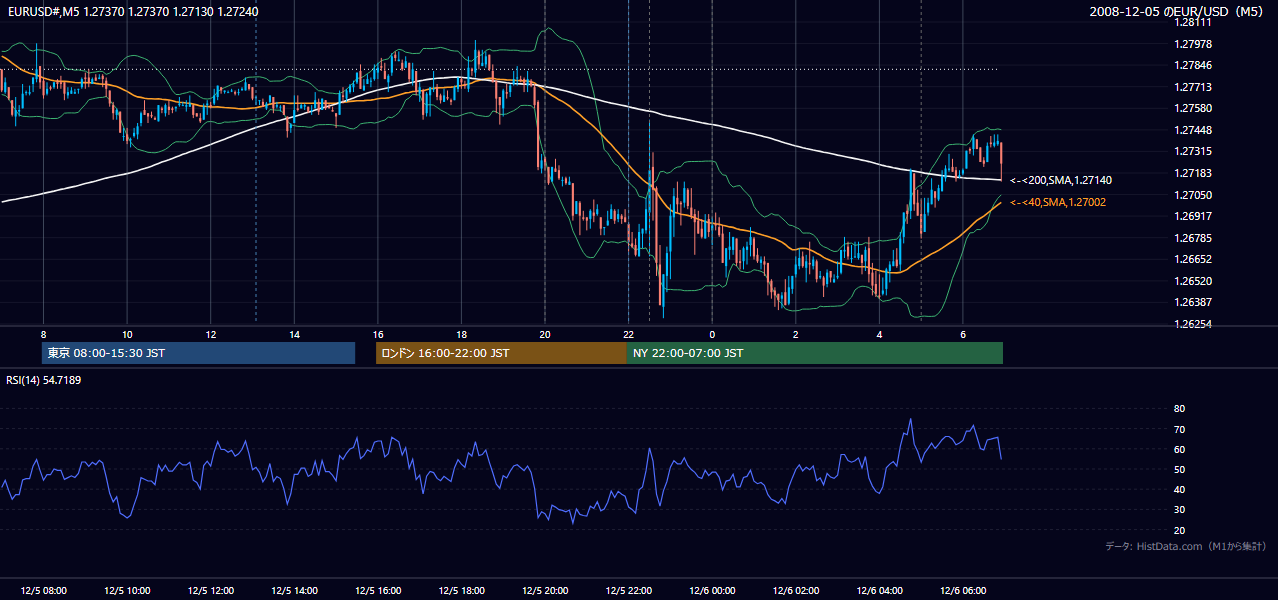This screenshot has width=1278, height=600.
Task: Select the <-<200,SMA,1.27140 label
Action: click(1061, 180)
